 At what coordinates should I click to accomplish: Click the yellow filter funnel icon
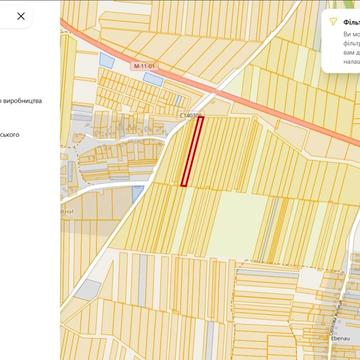[332, 22]
